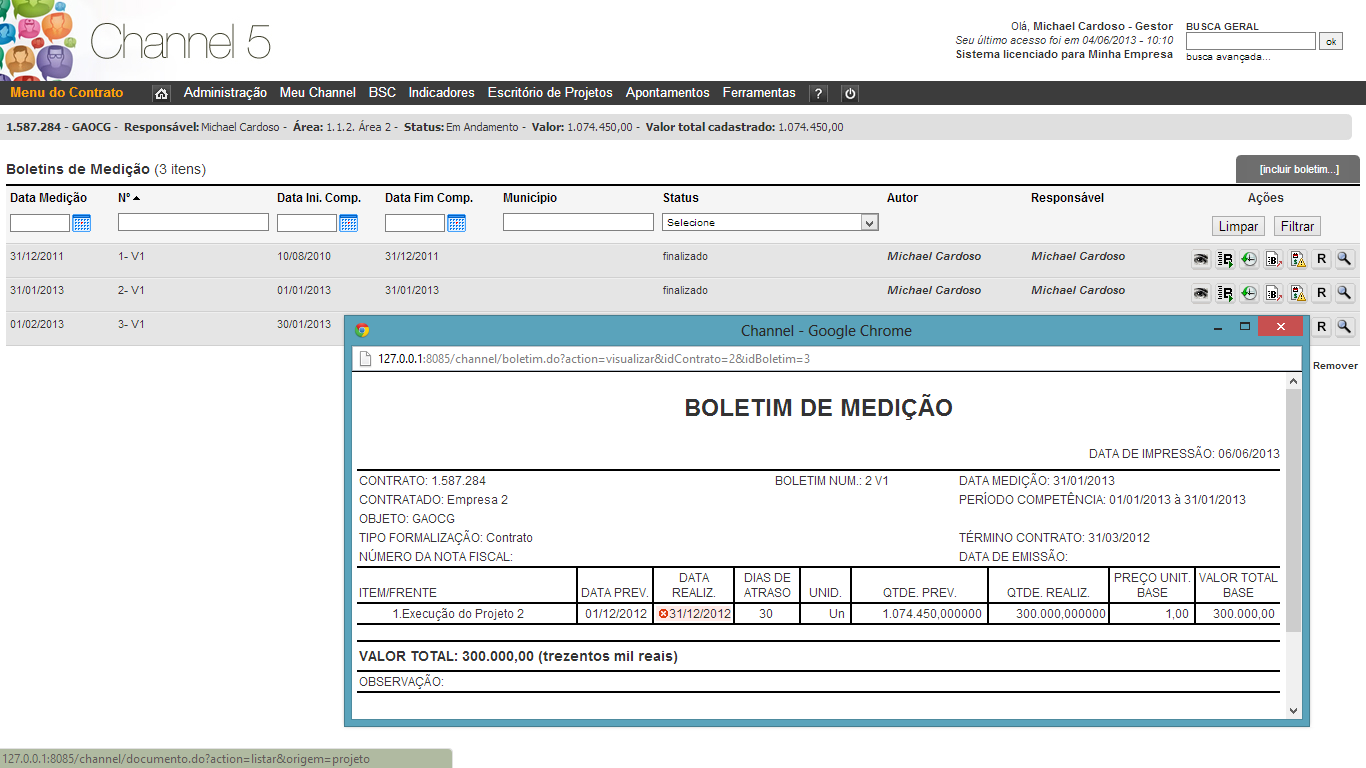Click the eye view icon in the 1- V1 row
Image resolution: width=1366 pixels, height=768 pixels.
(1201, 260)
